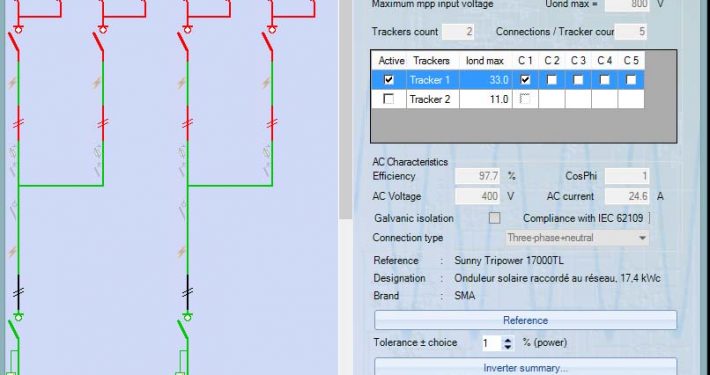
Task: Select faded lightning symbol on first line
Action: point(12,83)
